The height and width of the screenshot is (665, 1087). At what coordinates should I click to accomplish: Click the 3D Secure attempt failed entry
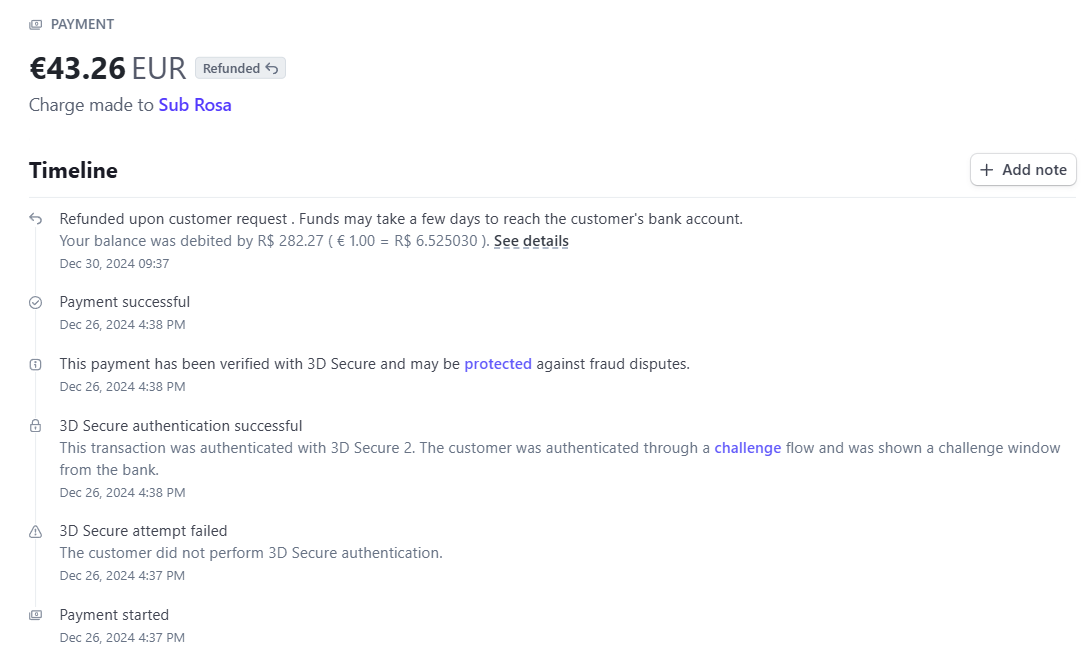coord(144,531)
